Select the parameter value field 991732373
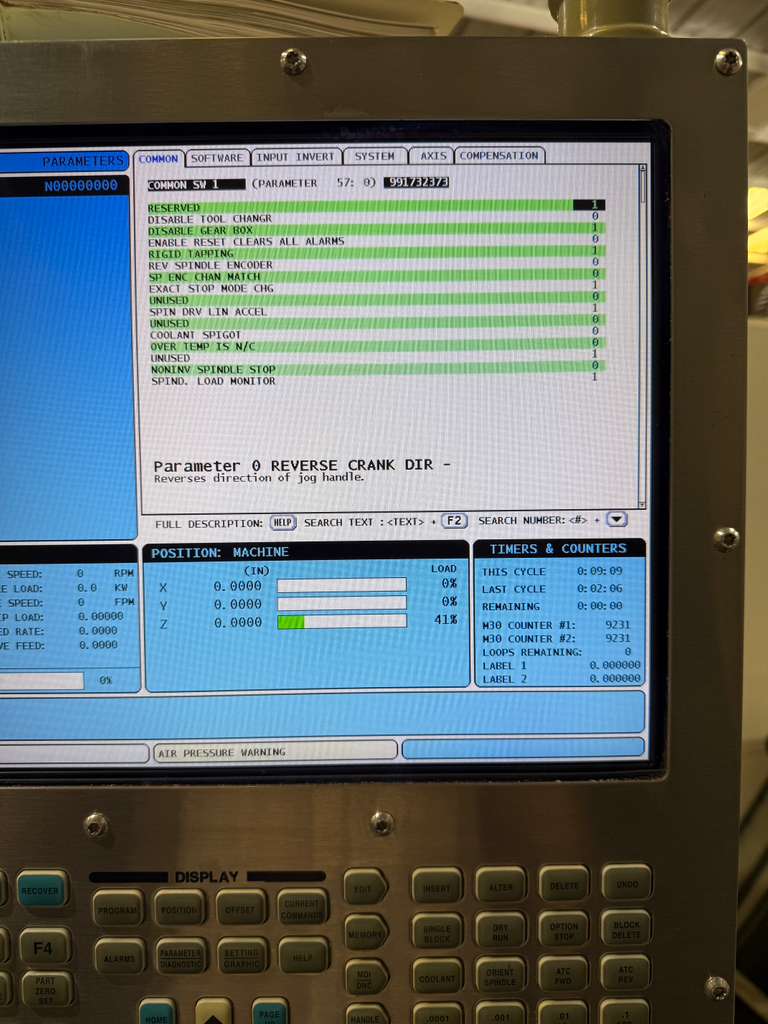768x1024 pixels. coord(416,183)
